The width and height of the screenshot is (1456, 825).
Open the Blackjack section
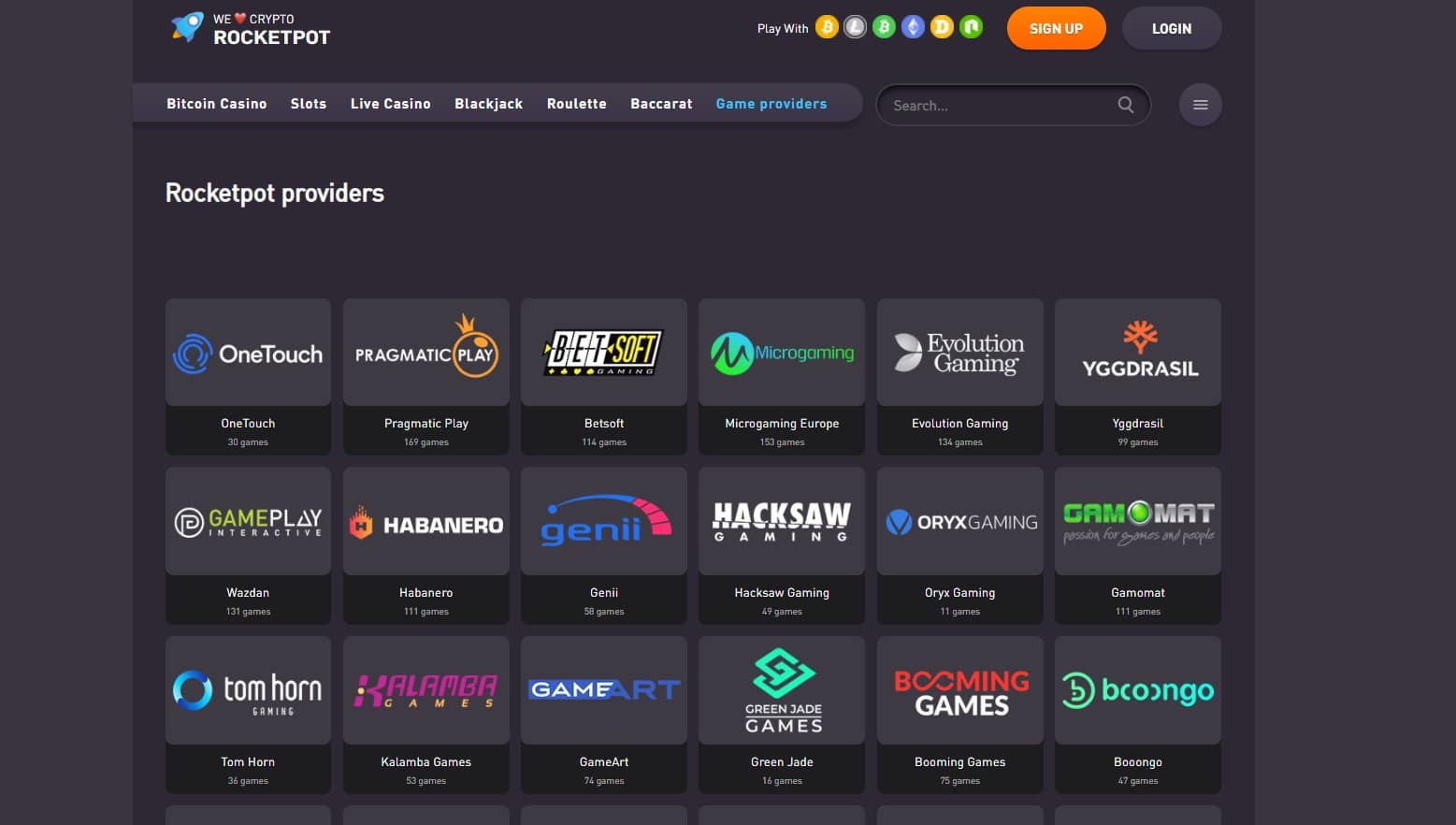[x=488, y=104]
